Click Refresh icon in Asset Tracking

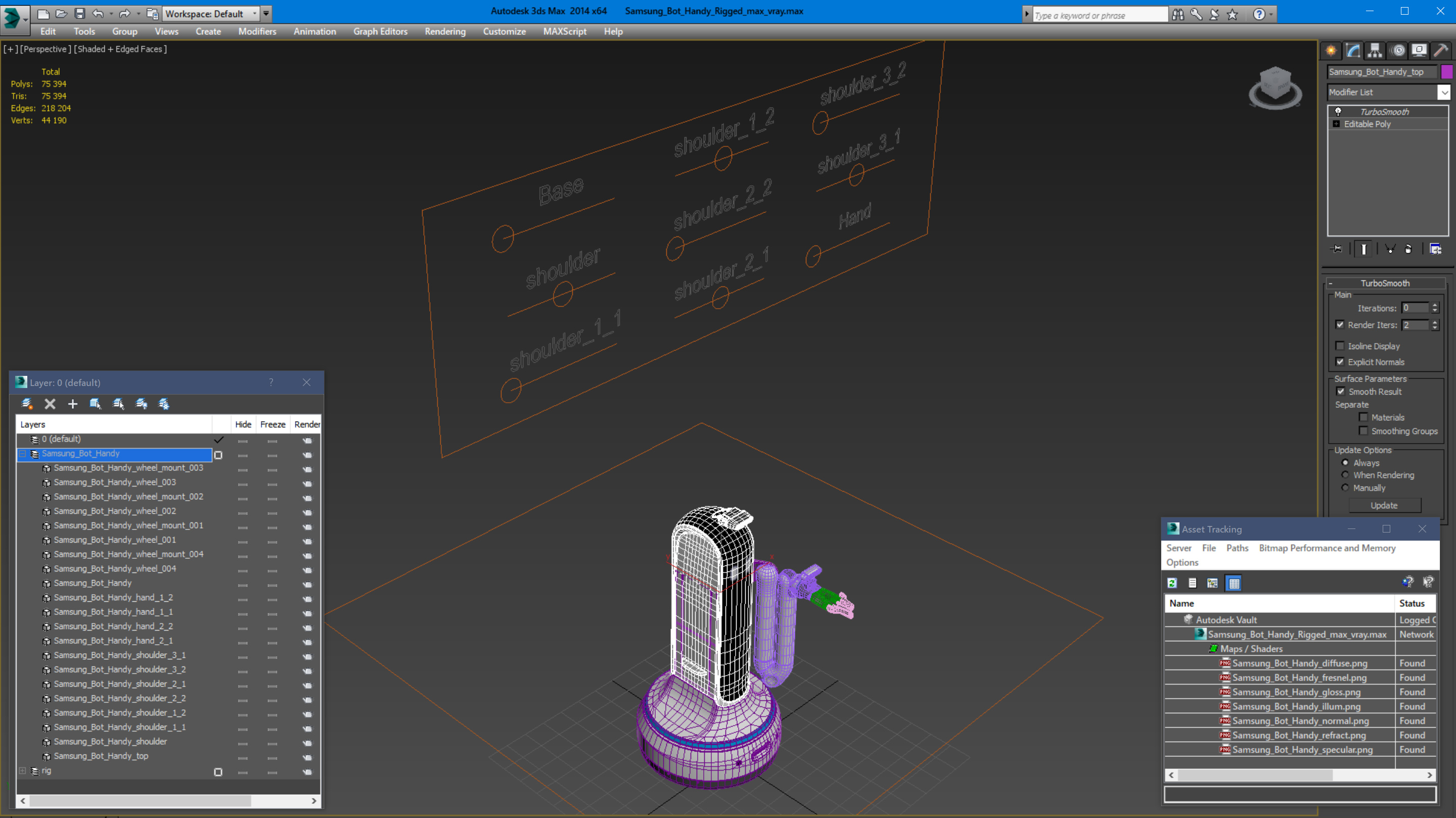(x=1172, y=583)
